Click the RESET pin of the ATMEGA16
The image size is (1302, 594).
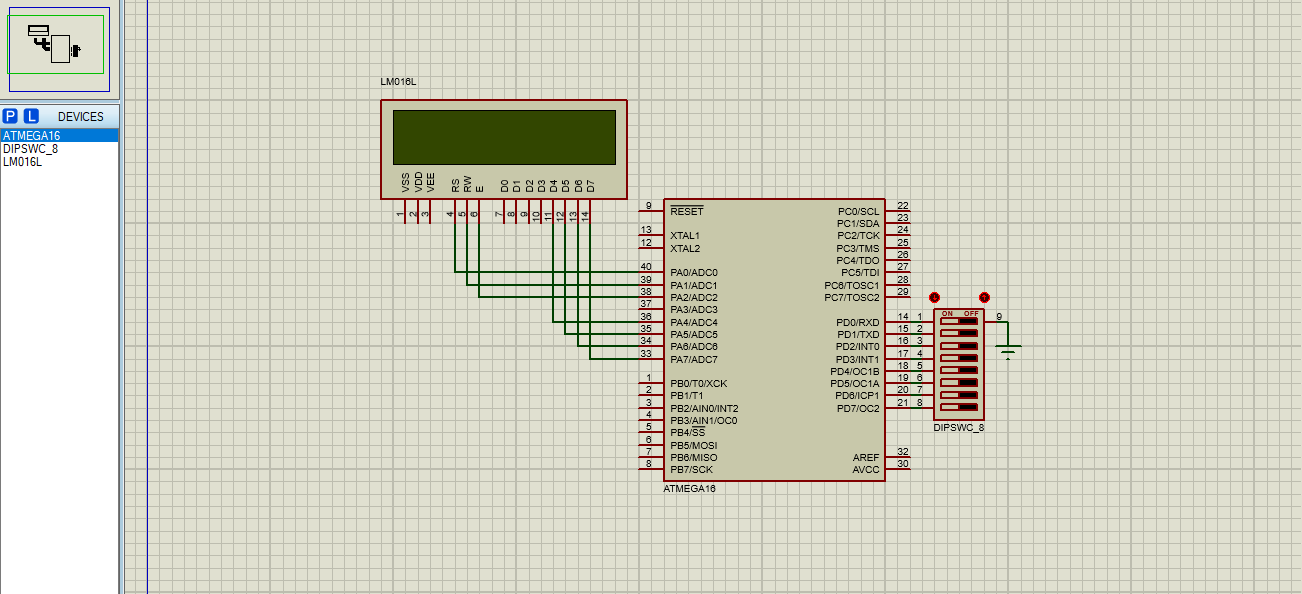point(686,211)
